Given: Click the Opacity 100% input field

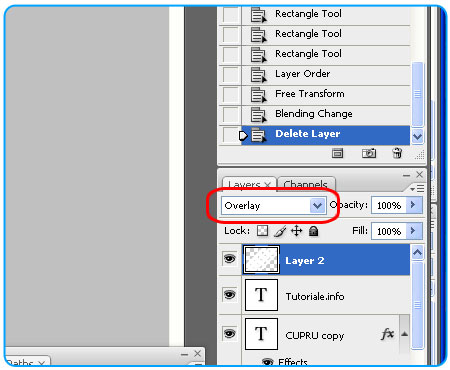Looking at the screenshot, I should [x=389, y=205].
